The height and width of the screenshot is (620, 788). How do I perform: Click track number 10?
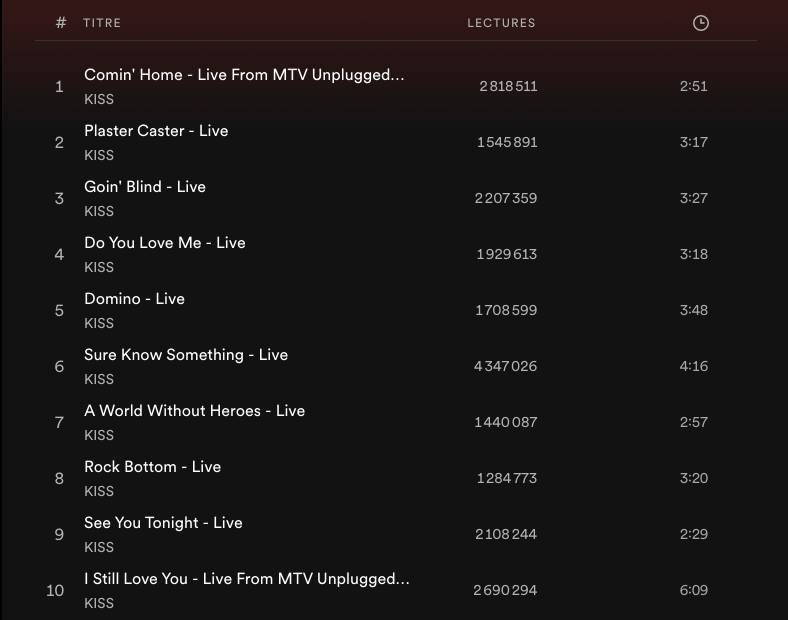[x=55, y=590]
